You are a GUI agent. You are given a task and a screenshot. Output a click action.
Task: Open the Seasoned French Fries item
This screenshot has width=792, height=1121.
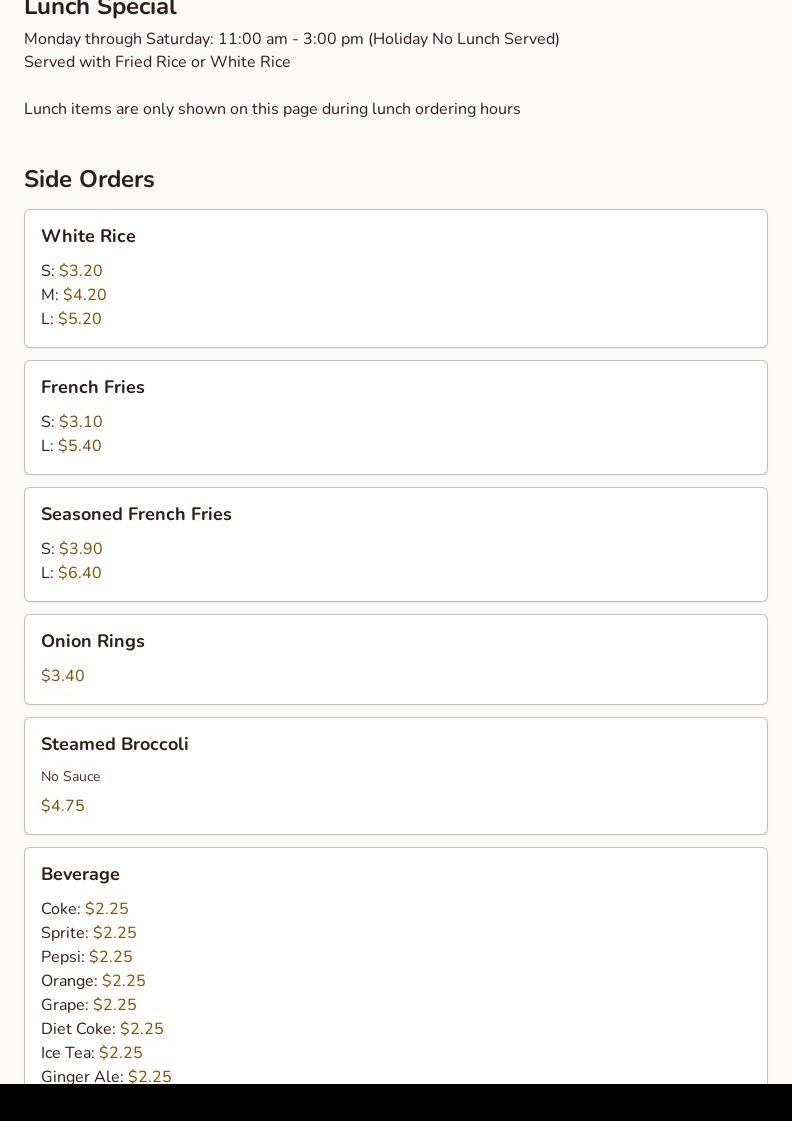(136, 515)
